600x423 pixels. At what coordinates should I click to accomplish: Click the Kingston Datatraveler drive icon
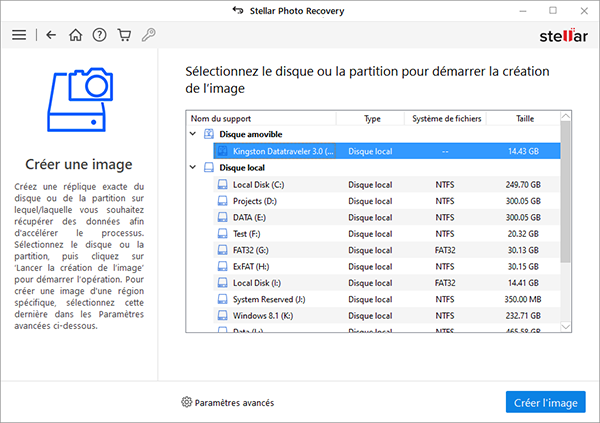223,151
